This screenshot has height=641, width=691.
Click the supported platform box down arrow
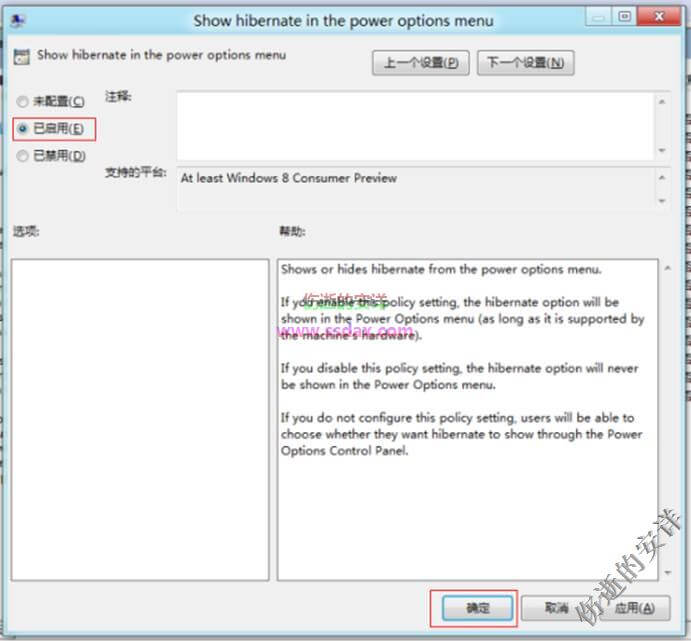pos(661,201)
